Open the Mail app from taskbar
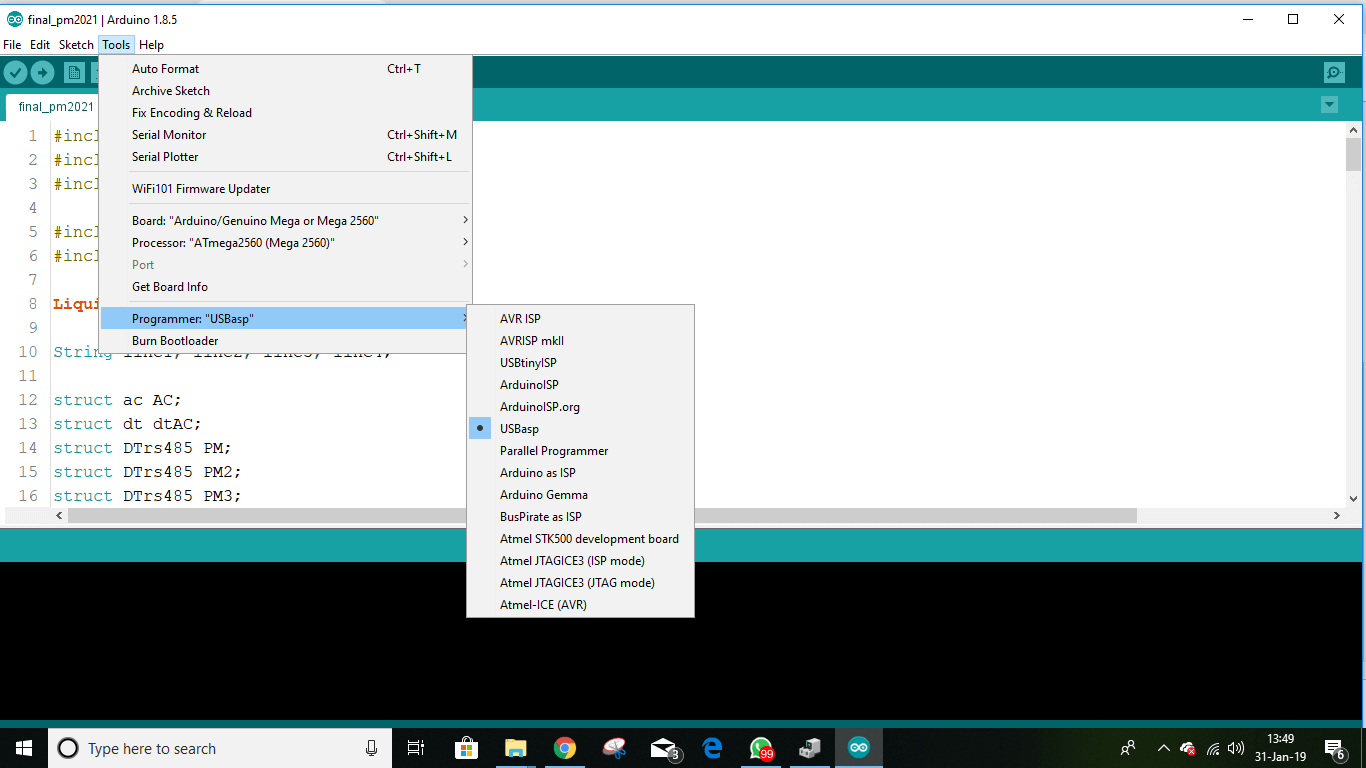 (x=663, y=748)
